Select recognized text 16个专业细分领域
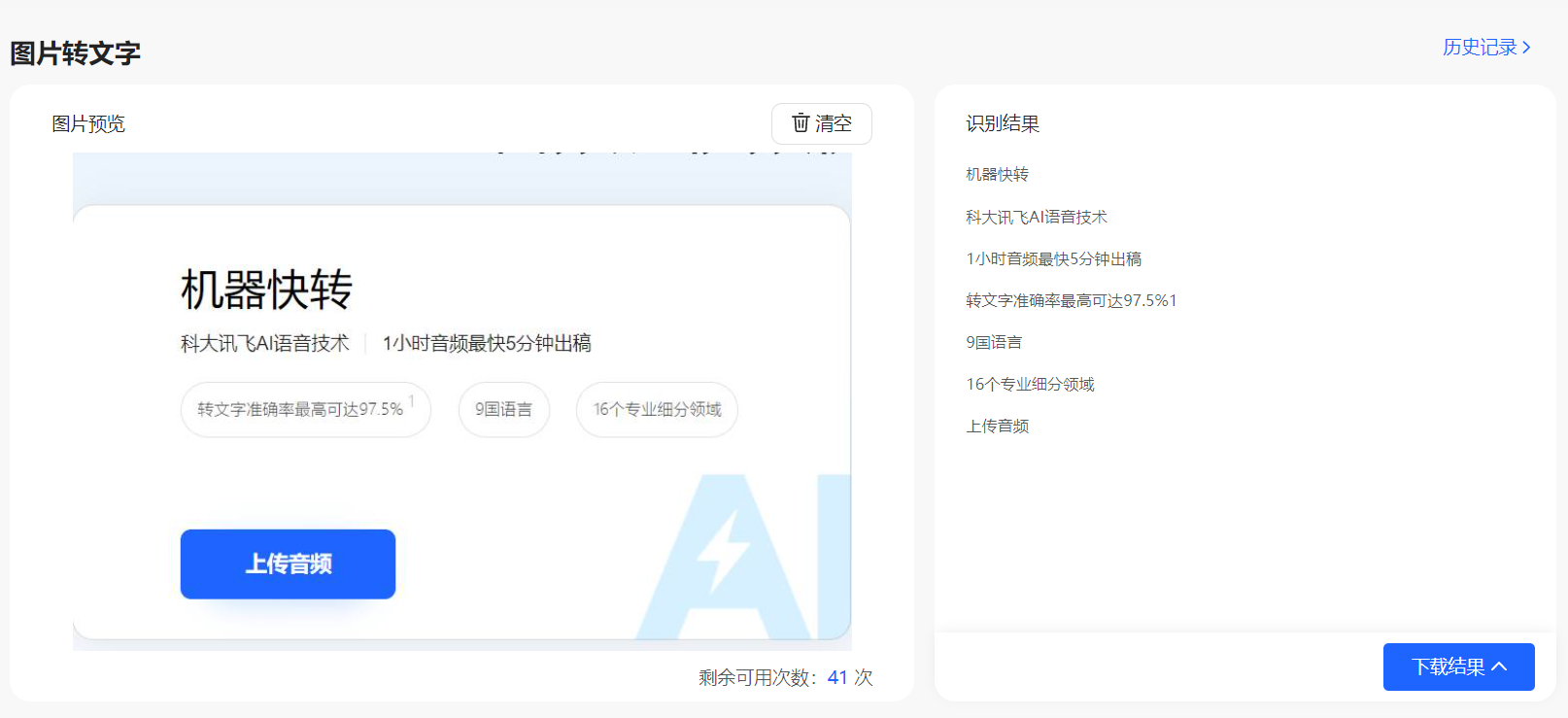Screen dimensions: 1568x718 click(x=1030, y=384)
